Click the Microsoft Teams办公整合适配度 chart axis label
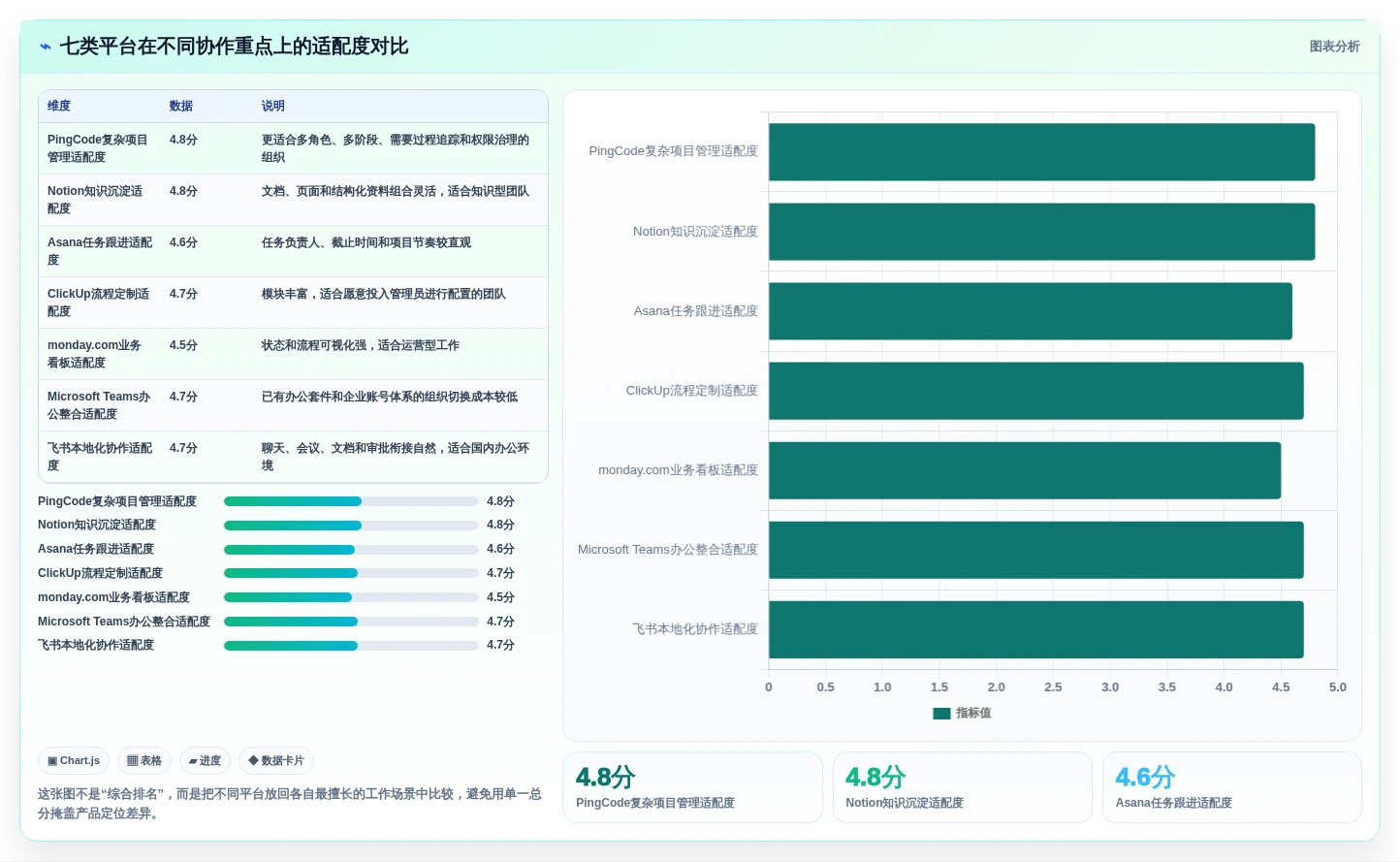This screenshot has width=1400, height=862. point(668,550)
